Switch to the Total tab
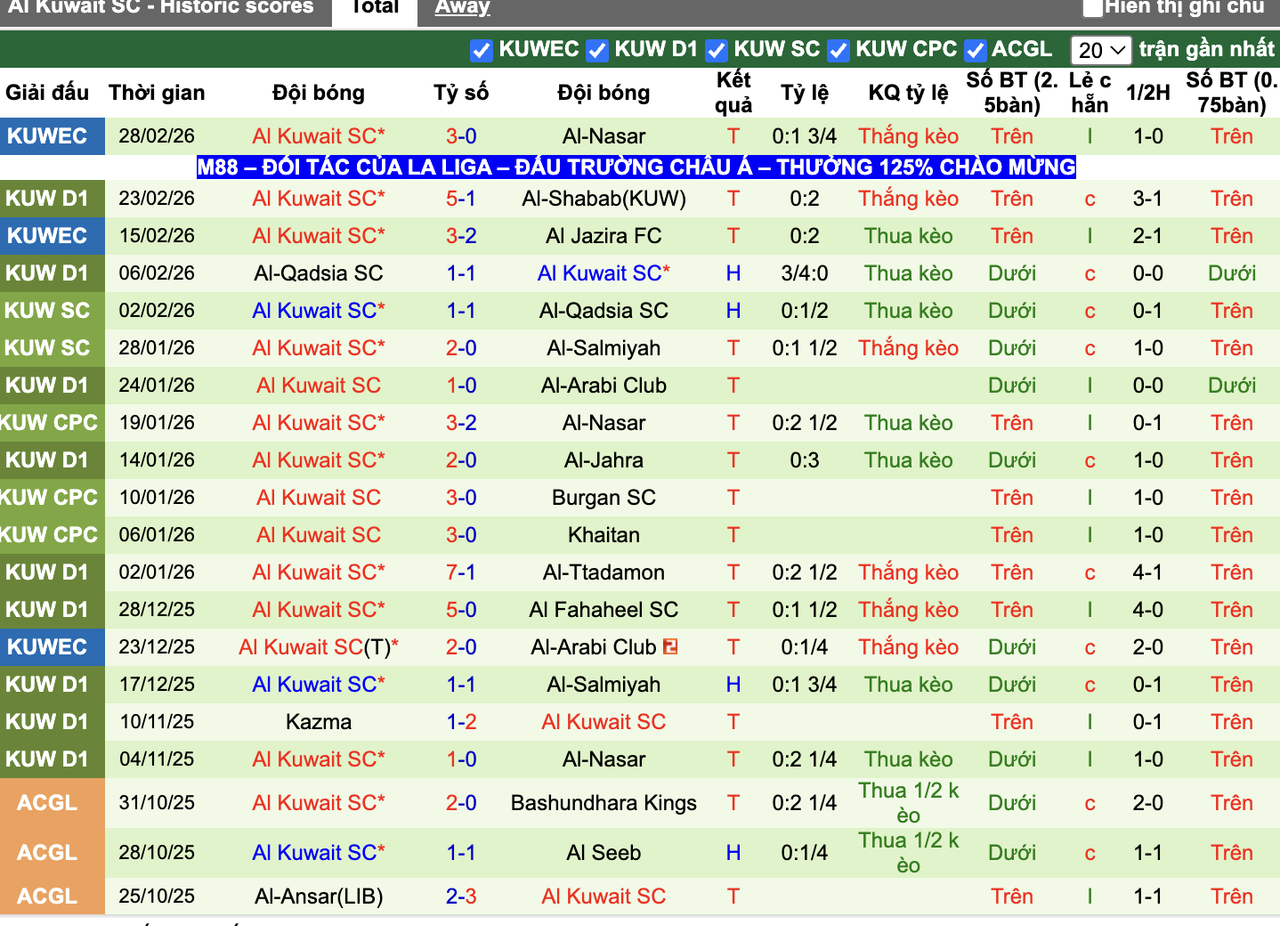The image size is (1280, 926). point(375,8)
